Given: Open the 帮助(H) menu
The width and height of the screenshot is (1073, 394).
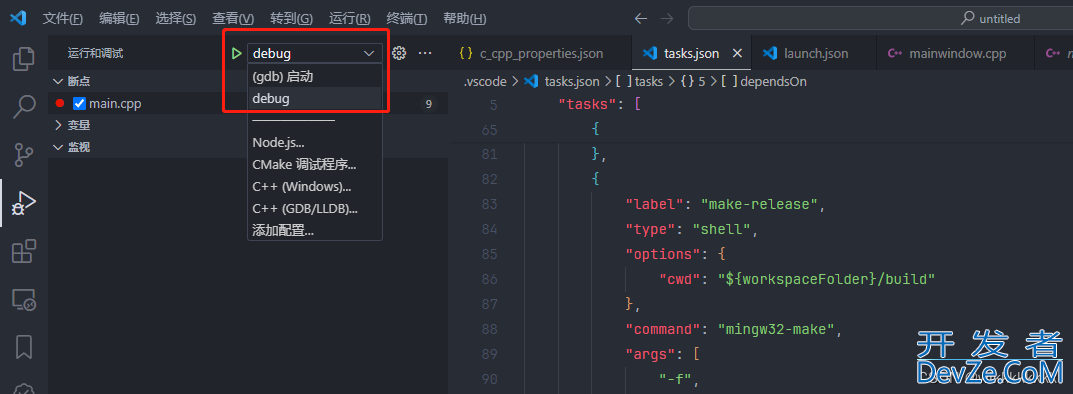Looking at the screenshot, I should [465, 18].
